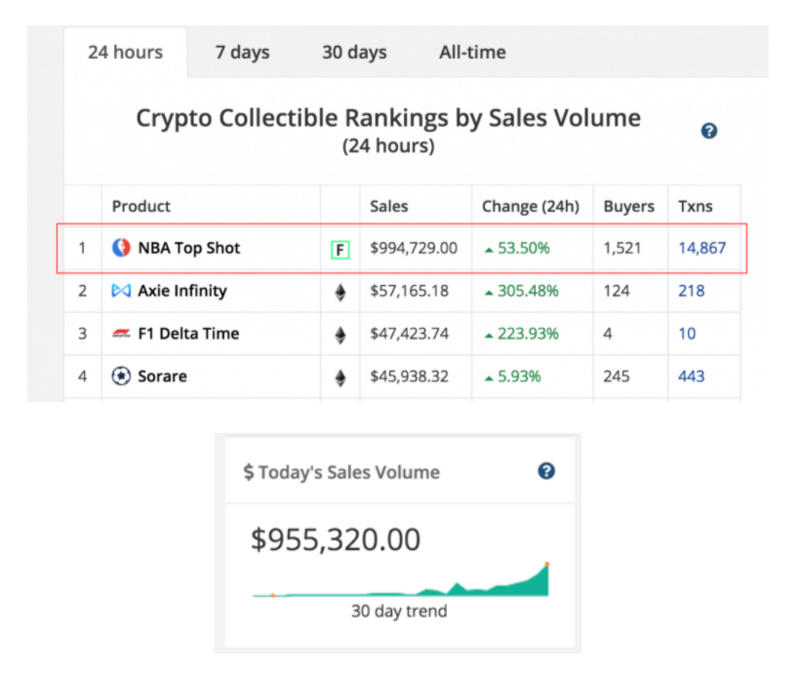Click the Sorare soccer ball icon
This screenshot has height=677, width=800.
(x=121, y=377)
